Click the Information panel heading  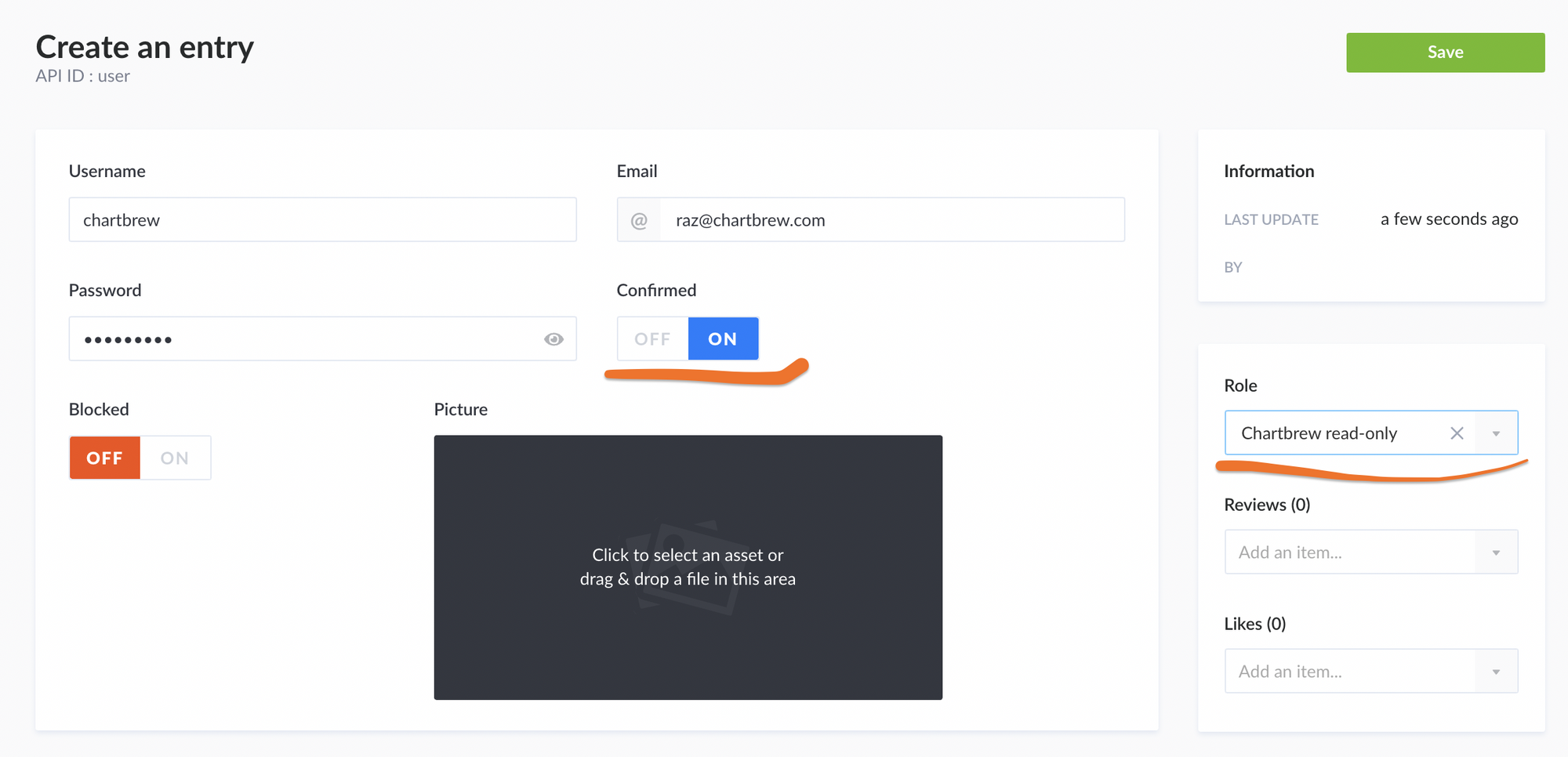coord(1269,171)
